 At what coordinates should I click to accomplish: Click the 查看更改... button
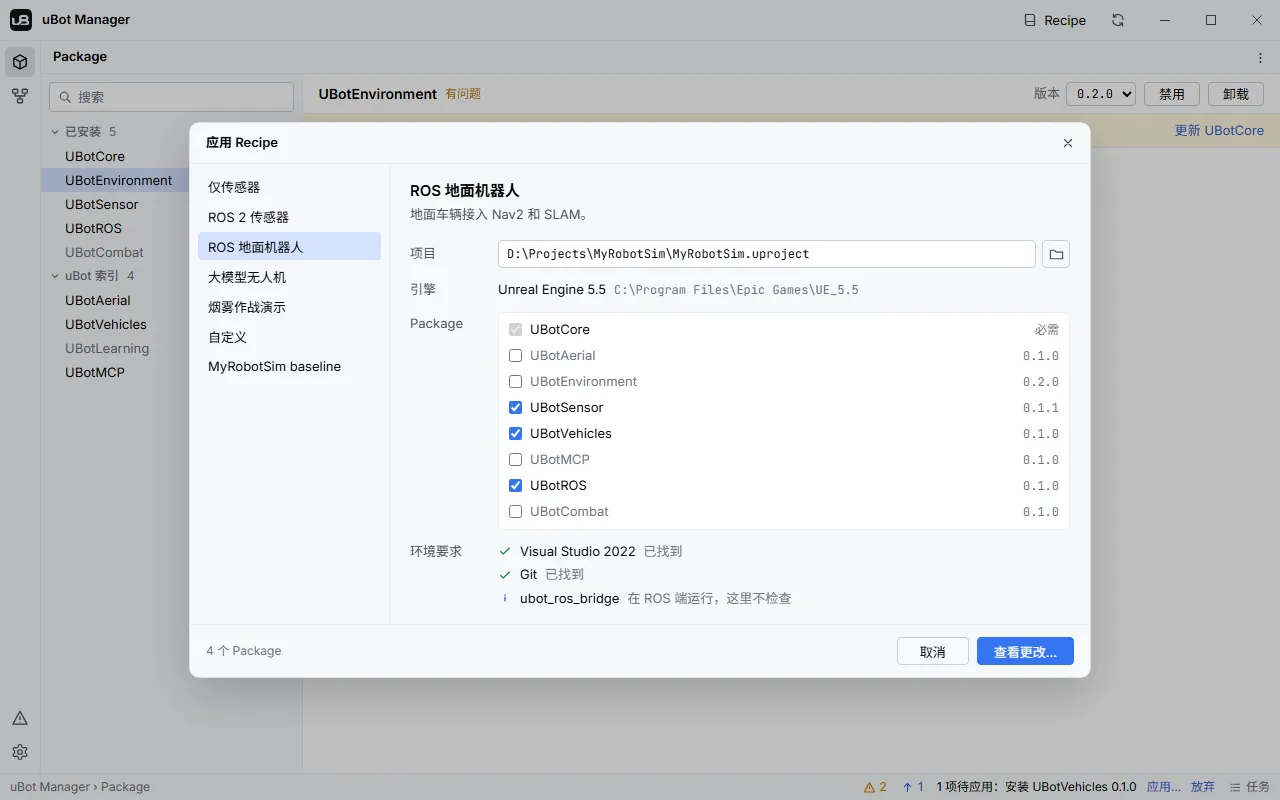click(1025, 651)
